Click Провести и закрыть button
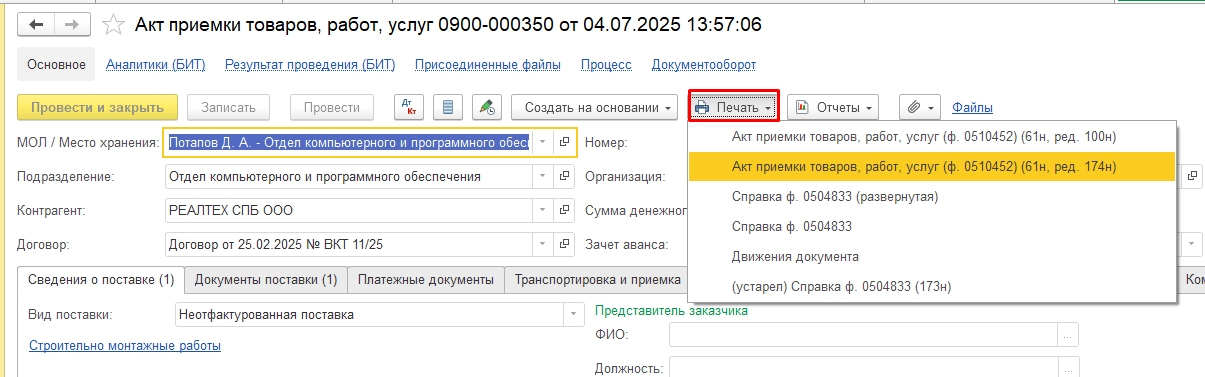This screenshot has width=1205, height=377. click(98, 107)
